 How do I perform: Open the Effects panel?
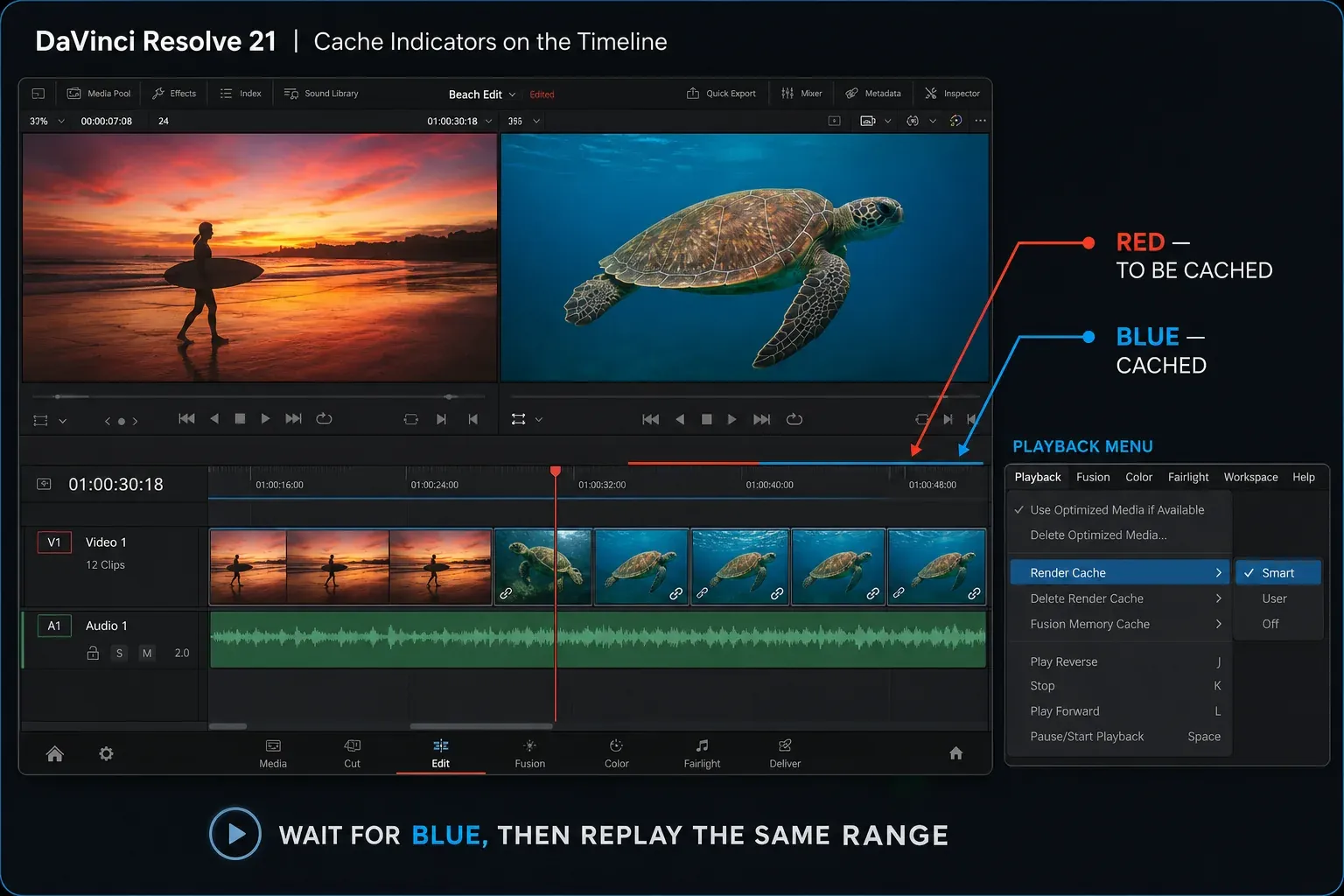(x=174, y=94)
